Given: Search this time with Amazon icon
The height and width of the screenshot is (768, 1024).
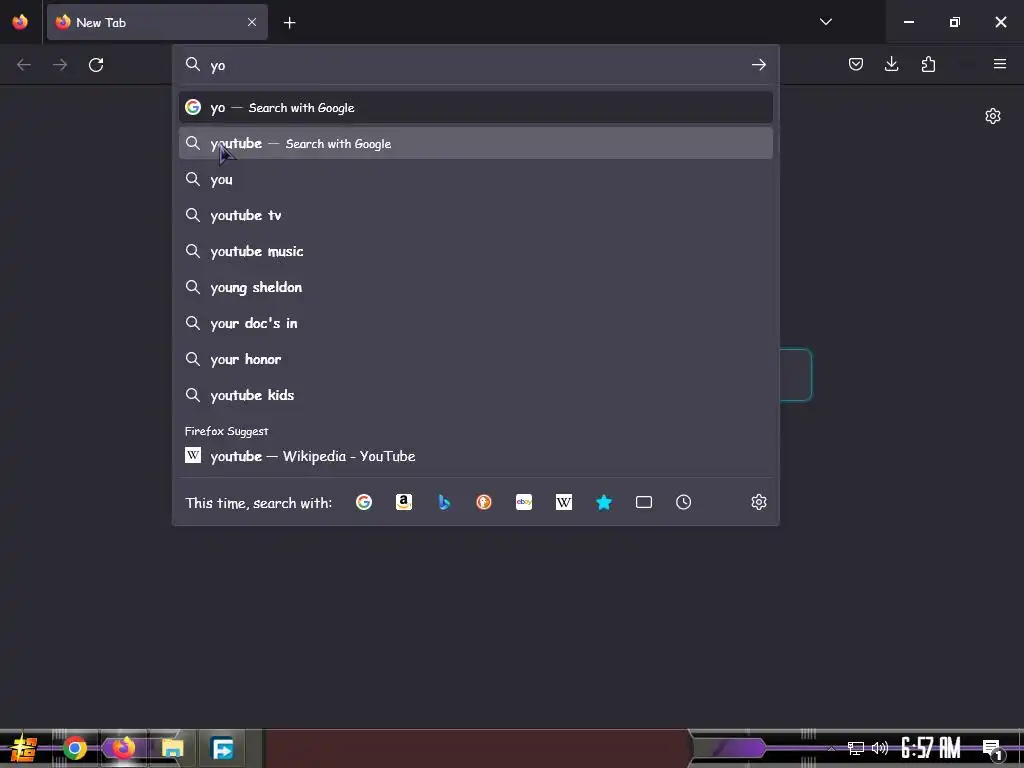Looking at the screenshot, I should [x=404, y=502].
